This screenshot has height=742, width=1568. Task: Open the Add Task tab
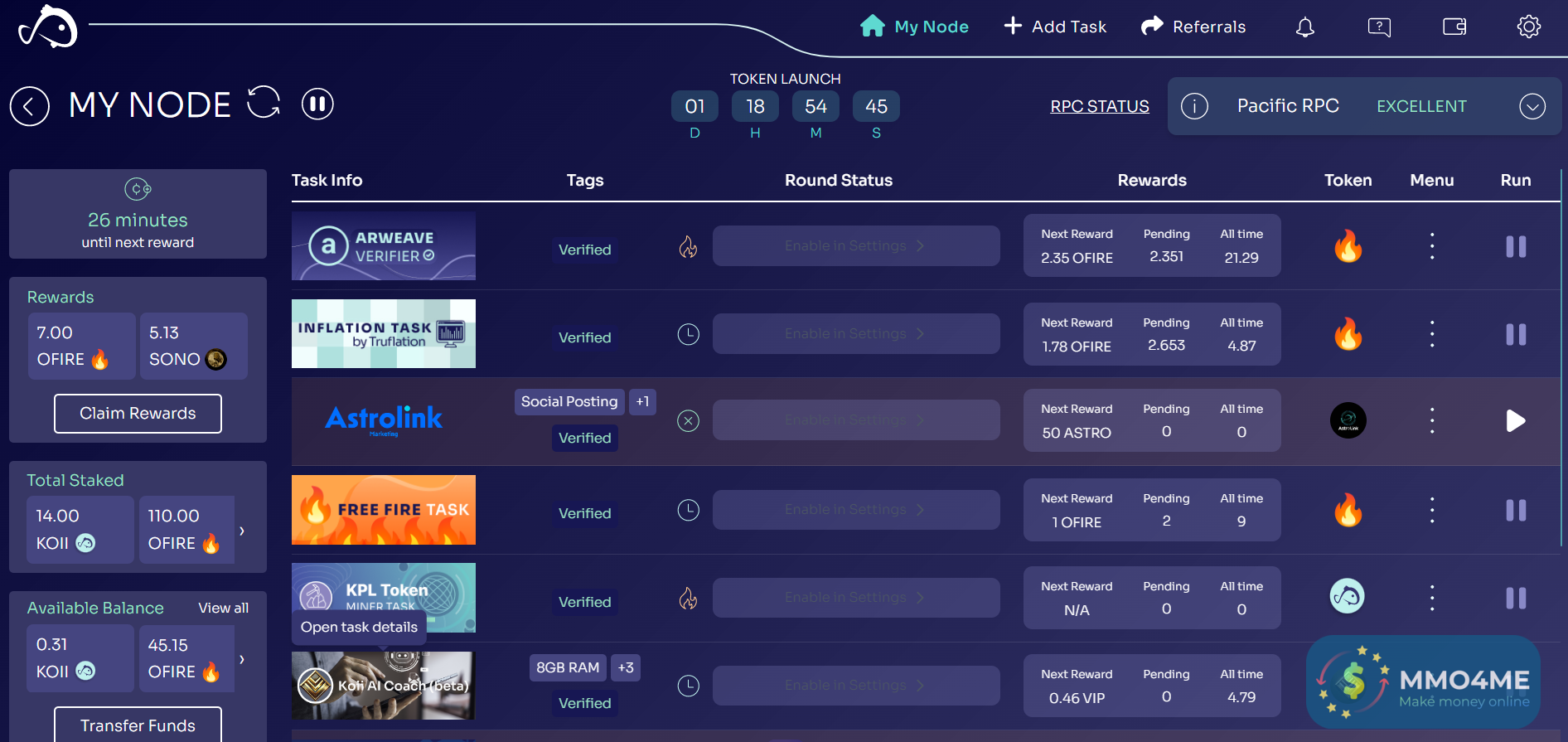click(x=1055, y=27)
